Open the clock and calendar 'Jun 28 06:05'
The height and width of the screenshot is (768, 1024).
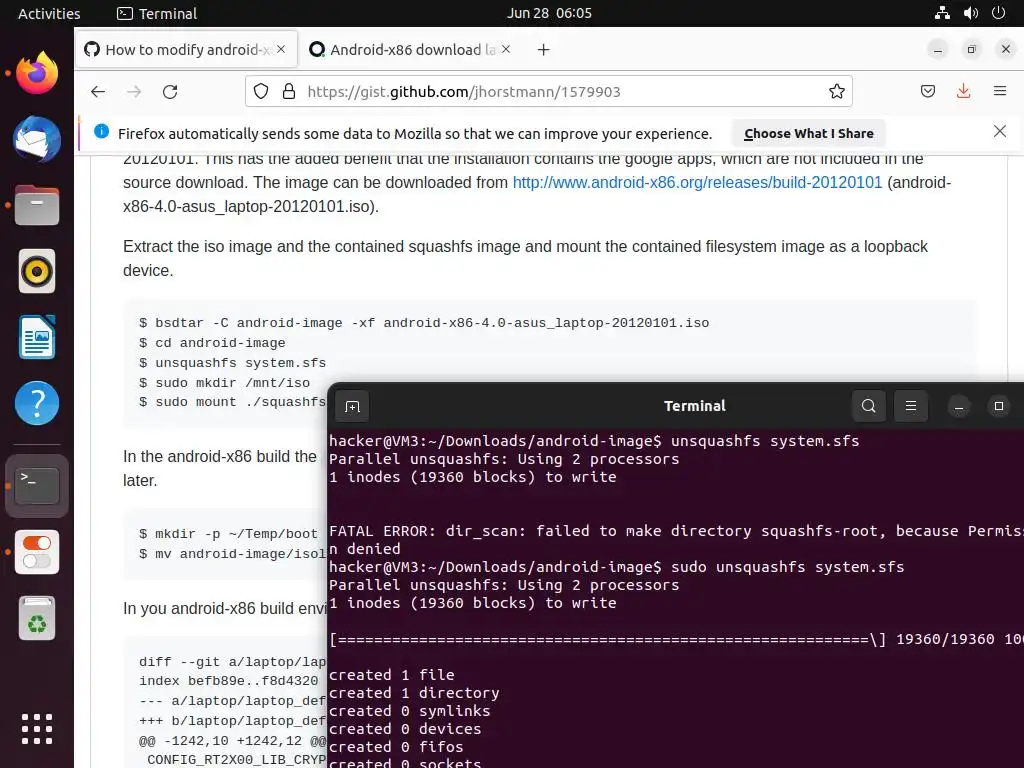(549, 13)
